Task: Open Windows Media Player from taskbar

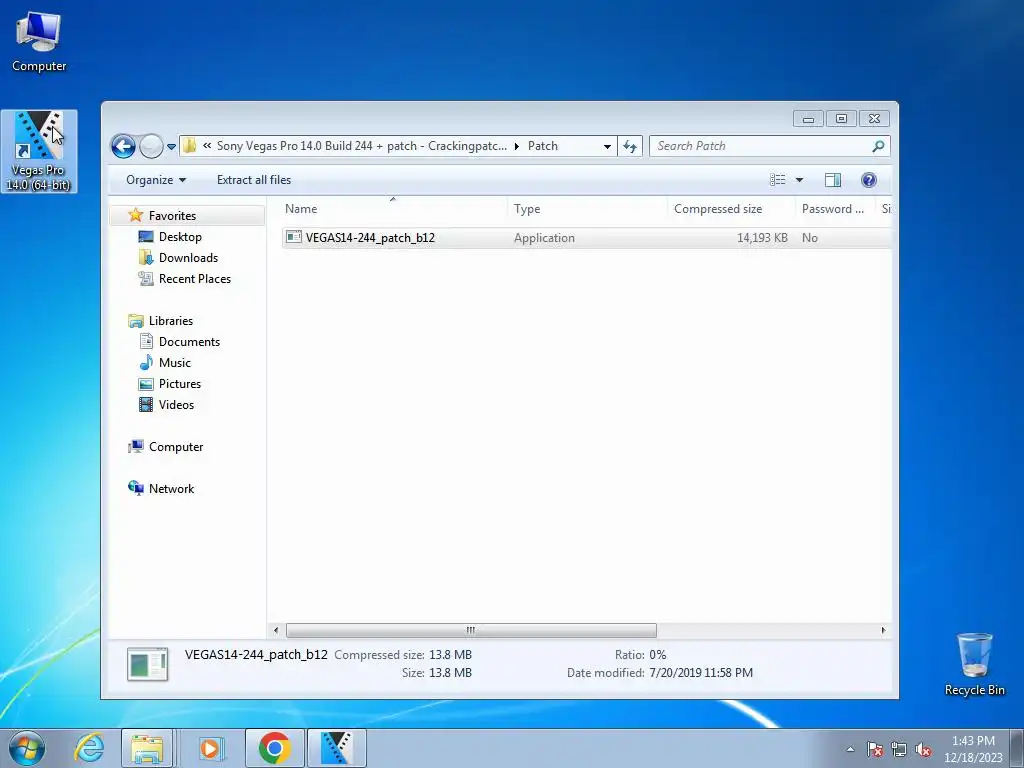Action: (210, 748)
